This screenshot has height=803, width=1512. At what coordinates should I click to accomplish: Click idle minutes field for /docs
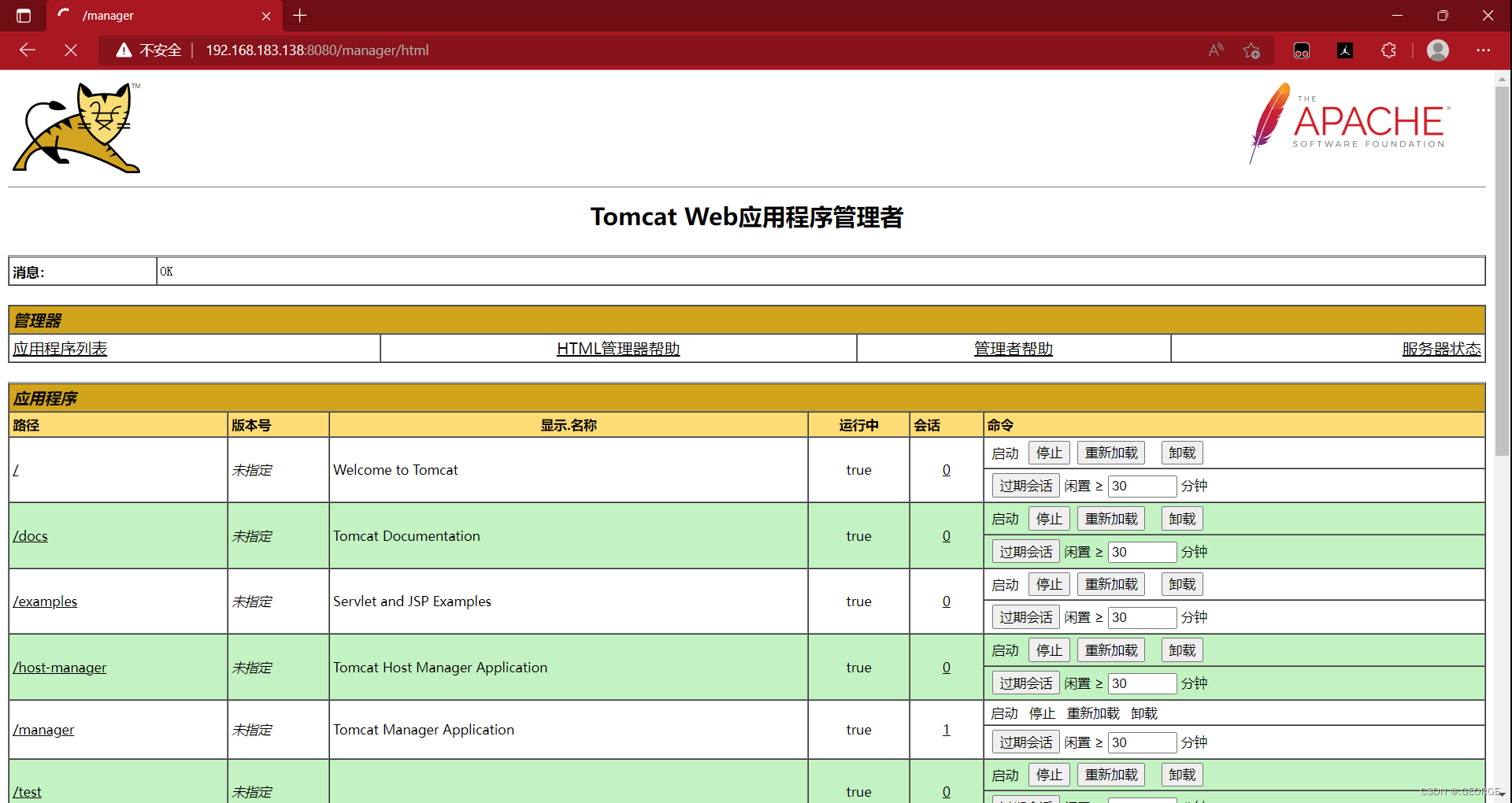pyautogui.click(x=1142, y=552)
